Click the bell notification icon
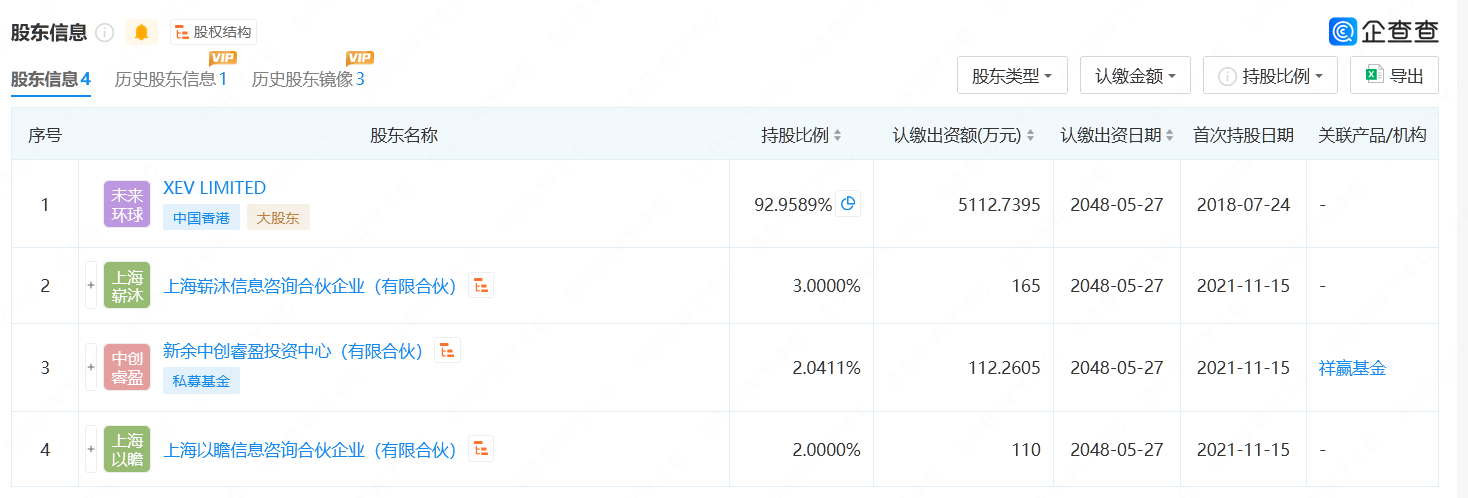Image resolution: width=1468 pixels, height=498 pixels. 141,33
